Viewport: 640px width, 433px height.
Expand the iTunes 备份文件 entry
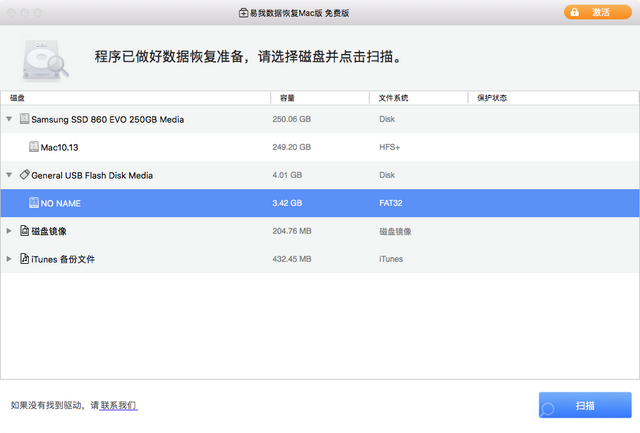point(9,259)
